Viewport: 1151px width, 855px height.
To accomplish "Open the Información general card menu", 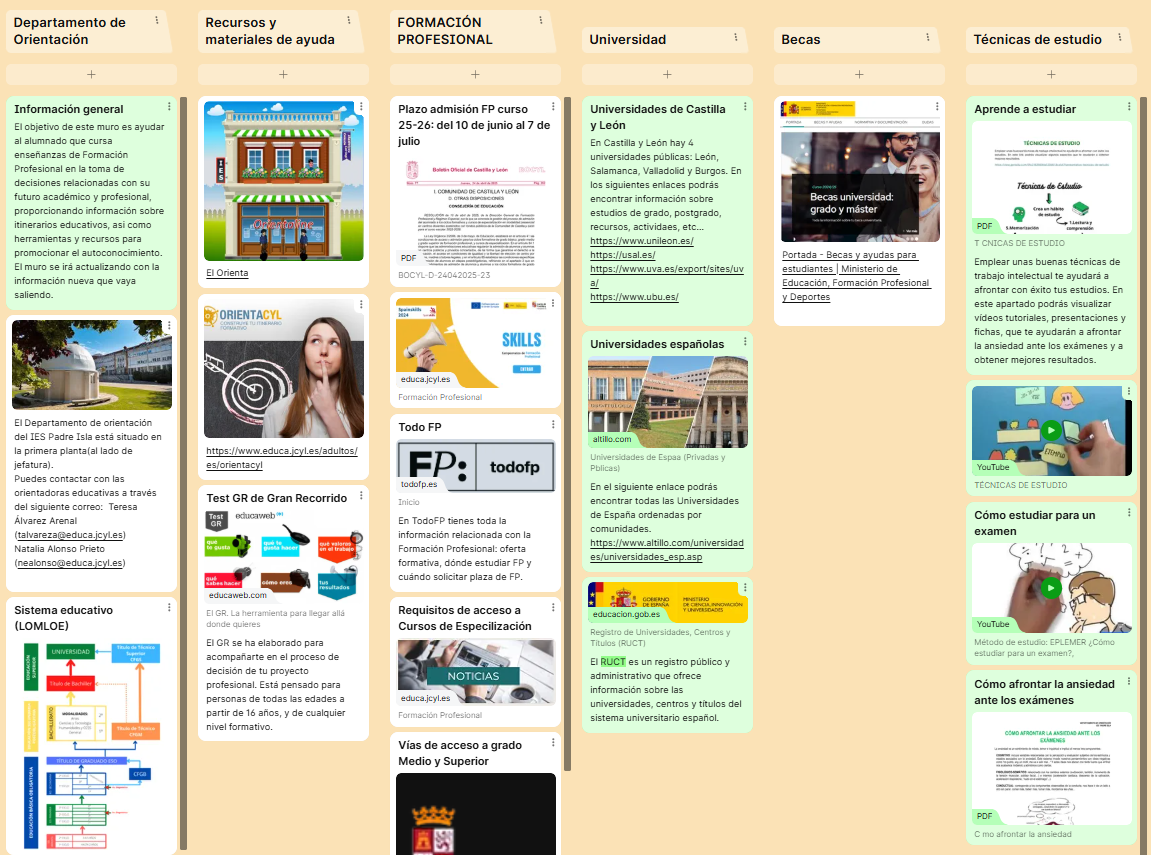I will point(169,107).
